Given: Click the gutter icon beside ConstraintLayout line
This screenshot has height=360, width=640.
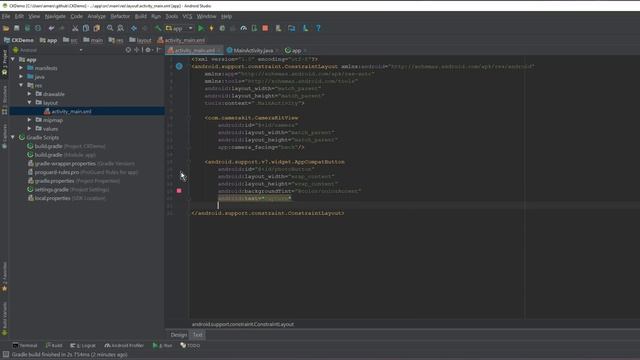Looking at the screenshot, I should (x=179, y=66).
